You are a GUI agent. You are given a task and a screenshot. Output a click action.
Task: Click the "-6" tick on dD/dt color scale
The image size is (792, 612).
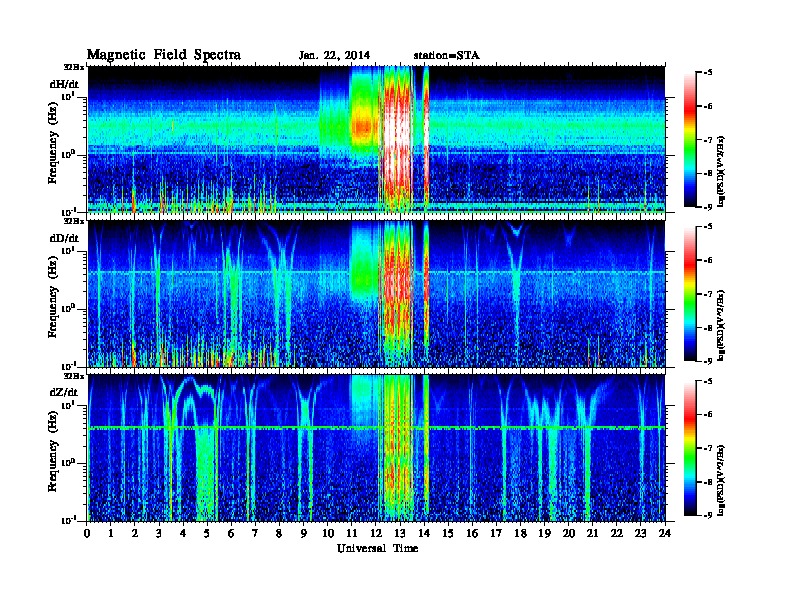tap(708, 261)
